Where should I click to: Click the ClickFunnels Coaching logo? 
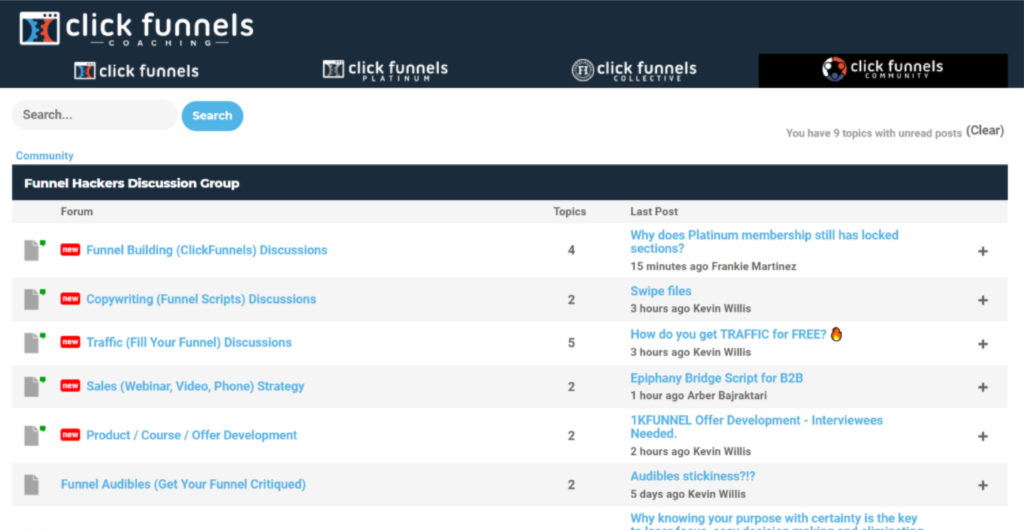pos(136,29)
